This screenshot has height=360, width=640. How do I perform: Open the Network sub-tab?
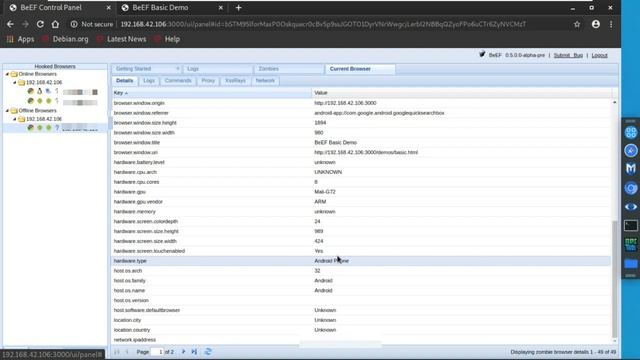(265, 81)
